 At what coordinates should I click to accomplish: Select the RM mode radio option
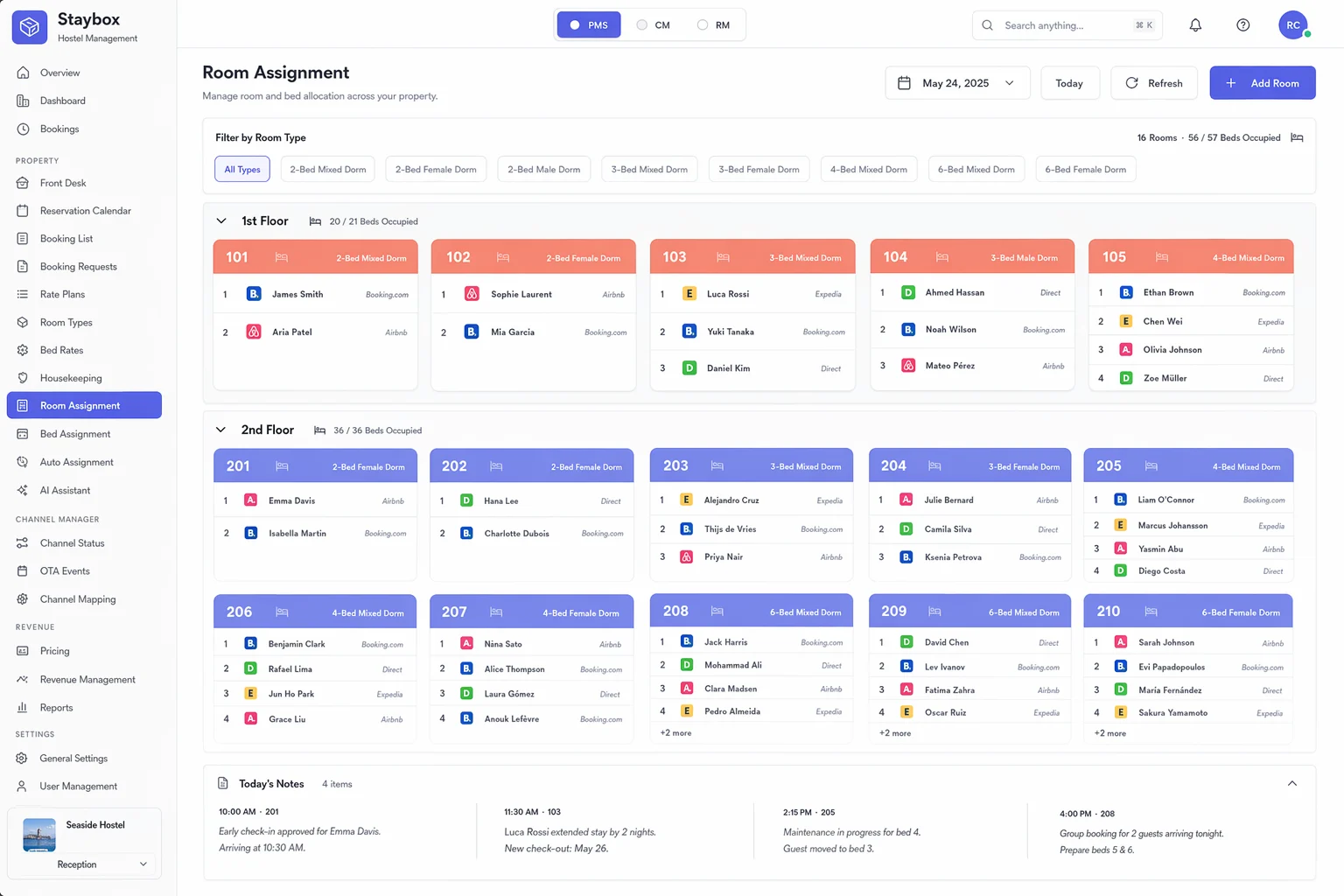pyautogui.click(x=713, y=25)
